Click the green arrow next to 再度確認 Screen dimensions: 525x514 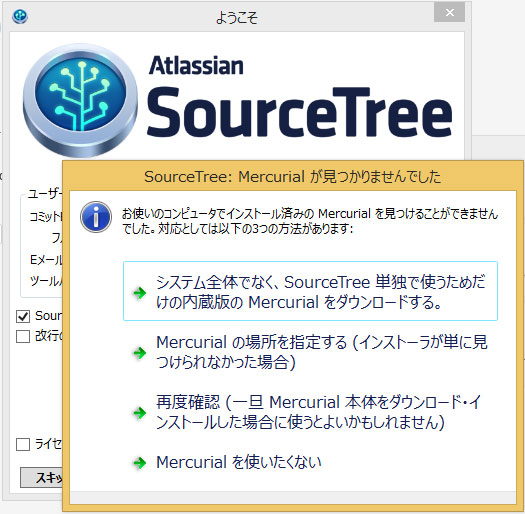(x=139, y=412)
